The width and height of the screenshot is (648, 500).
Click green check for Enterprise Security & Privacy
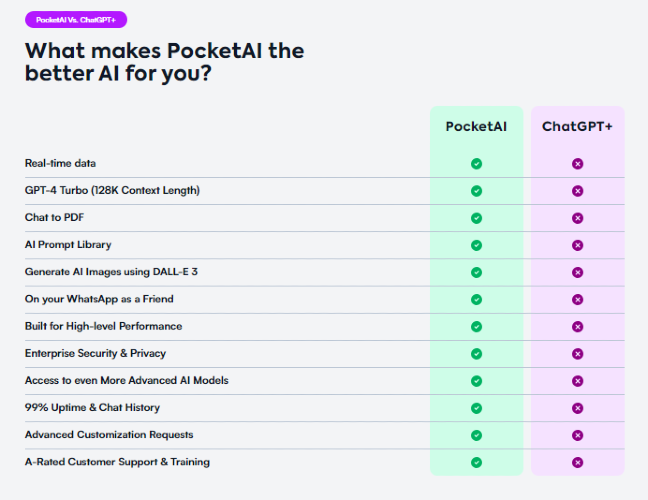pyautogui.click(x=476, y=354)
